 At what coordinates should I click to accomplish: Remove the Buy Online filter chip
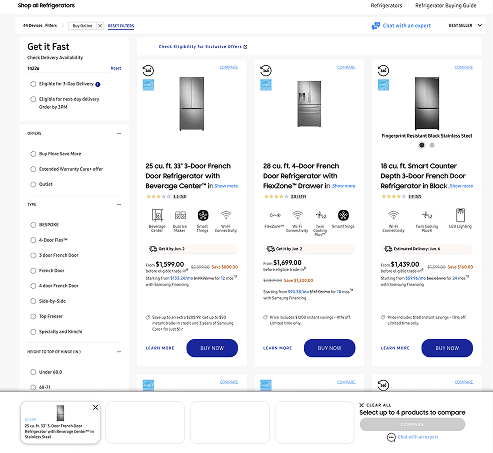(x=100, y=26)
